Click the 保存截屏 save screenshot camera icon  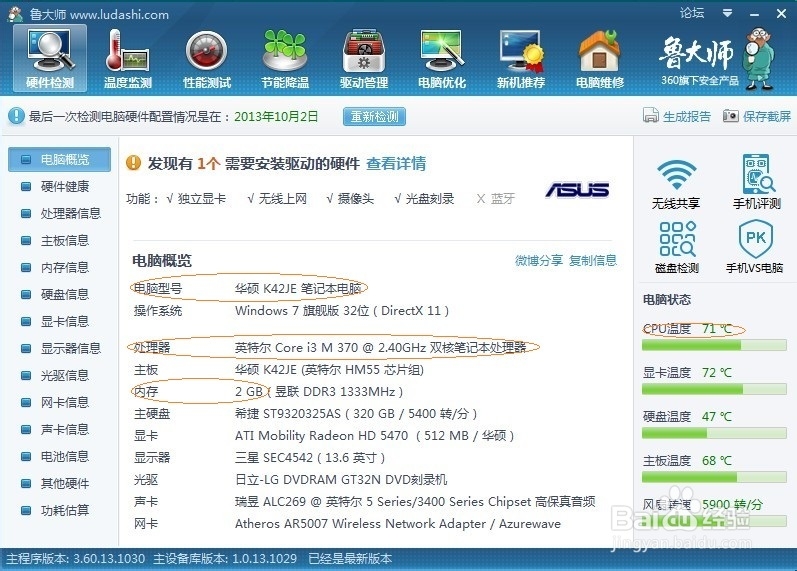[x=730, y=115]
